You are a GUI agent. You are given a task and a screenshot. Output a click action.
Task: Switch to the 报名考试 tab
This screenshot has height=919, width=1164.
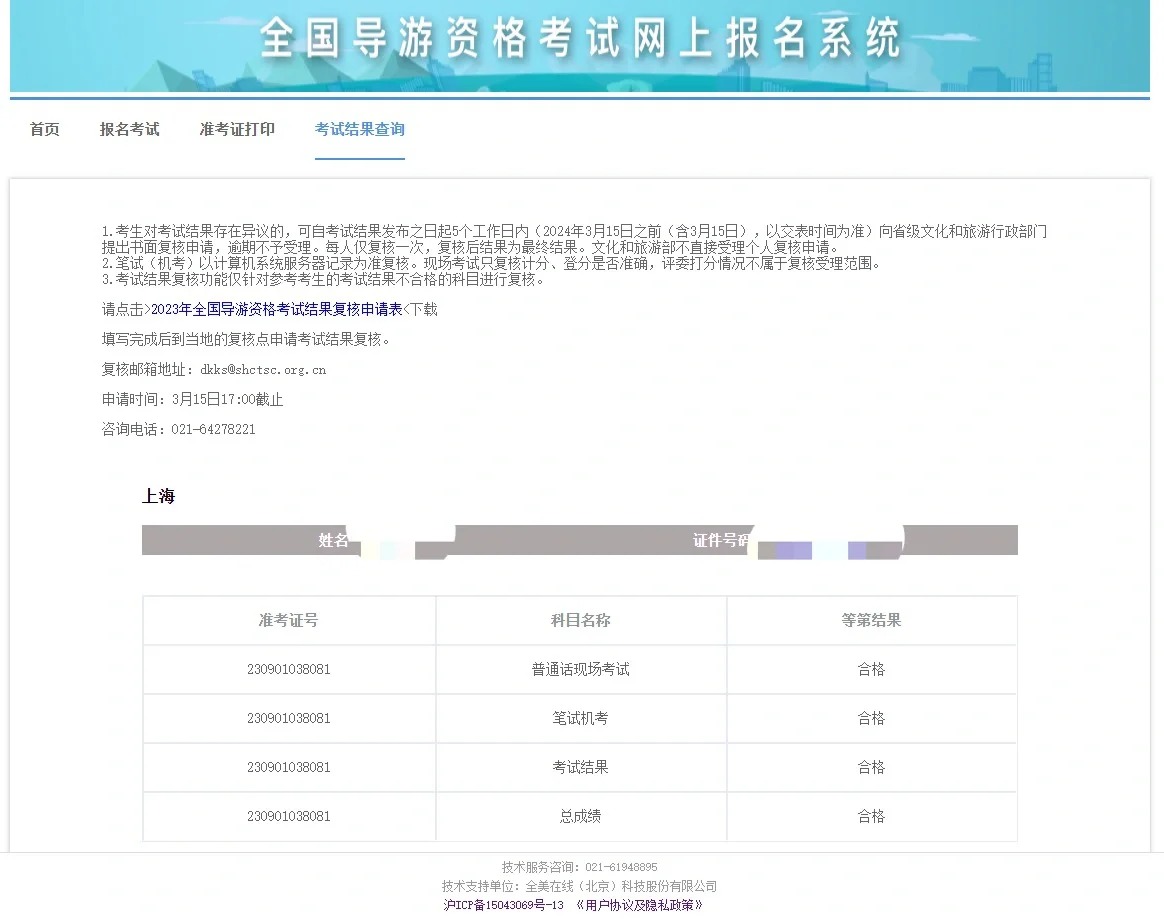130,128
